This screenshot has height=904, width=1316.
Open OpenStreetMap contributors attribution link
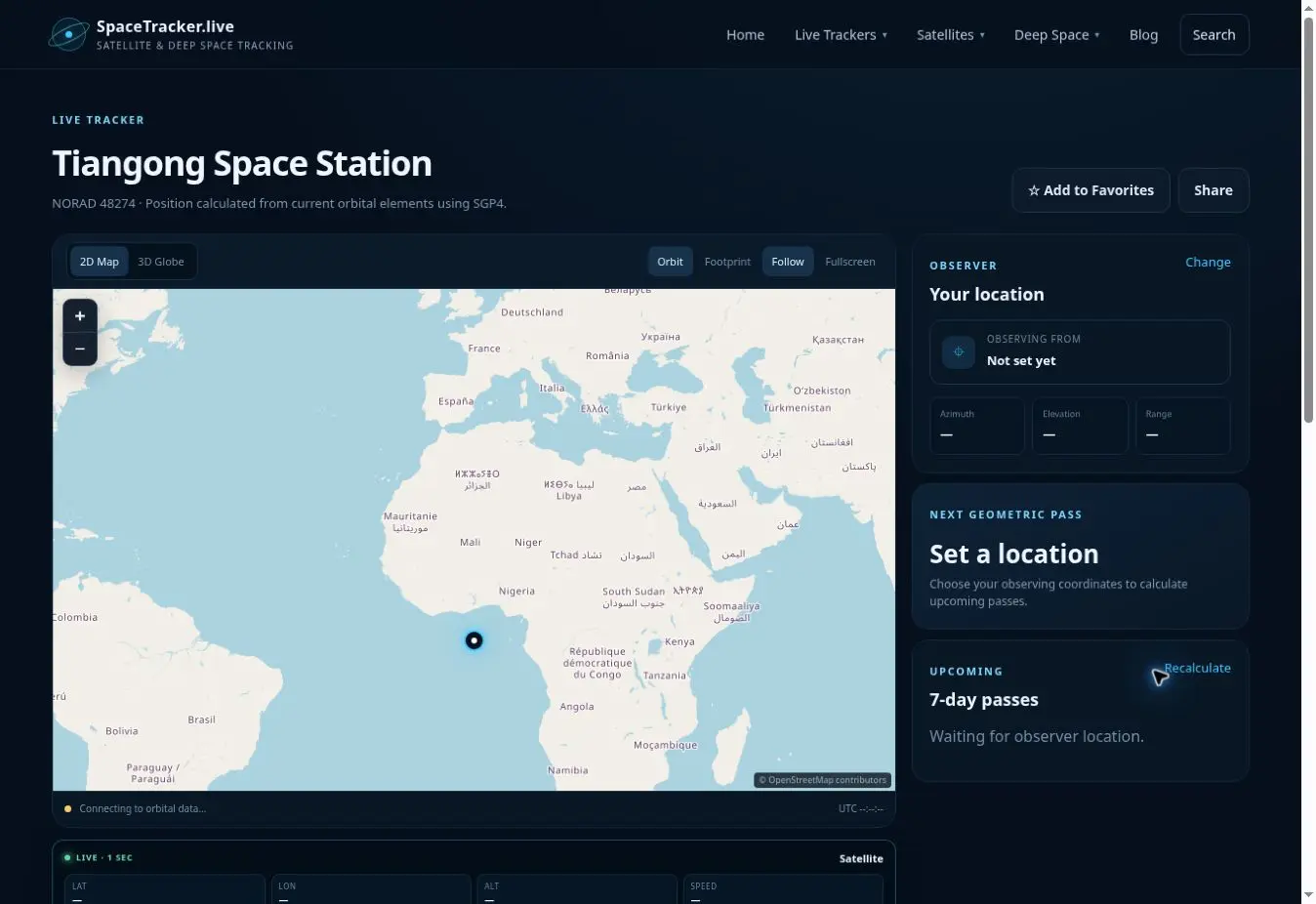pos(823,780)
